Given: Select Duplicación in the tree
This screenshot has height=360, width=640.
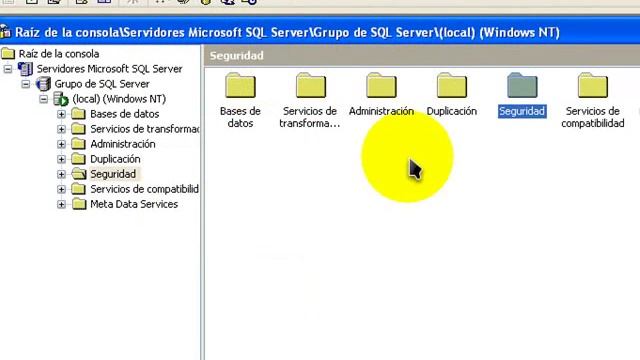Looking at the screenshot, I should pos(115,159).
